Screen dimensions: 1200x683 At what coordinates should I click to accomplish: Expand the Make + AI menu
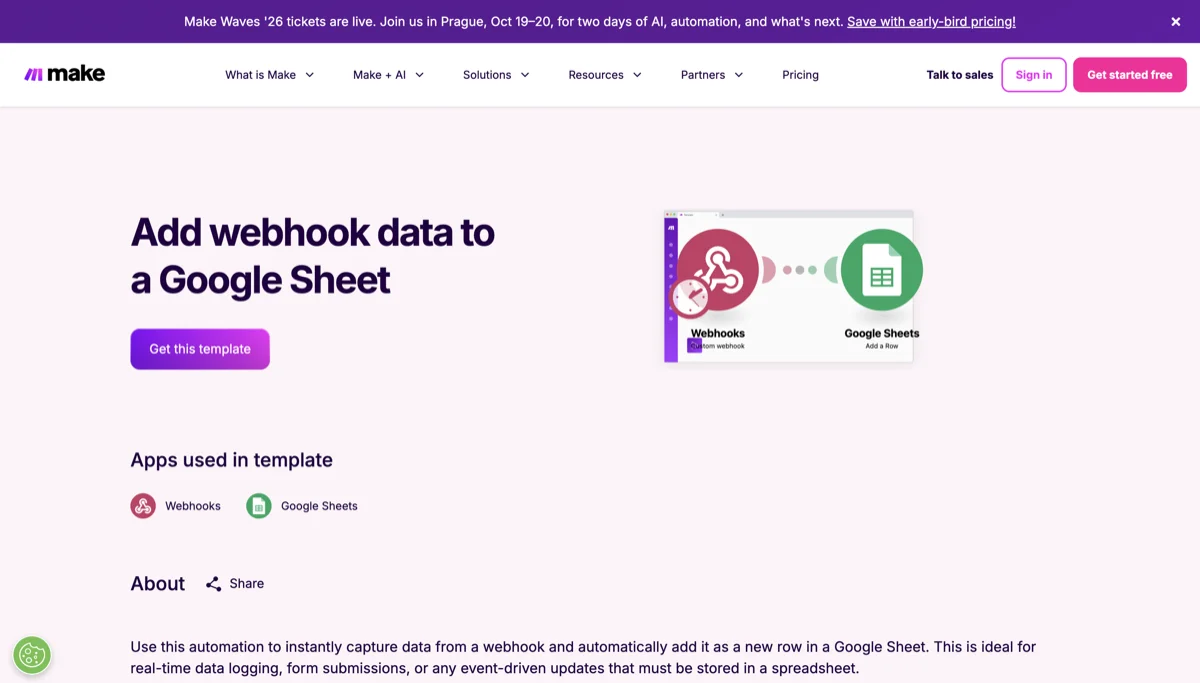pos(389,75)
